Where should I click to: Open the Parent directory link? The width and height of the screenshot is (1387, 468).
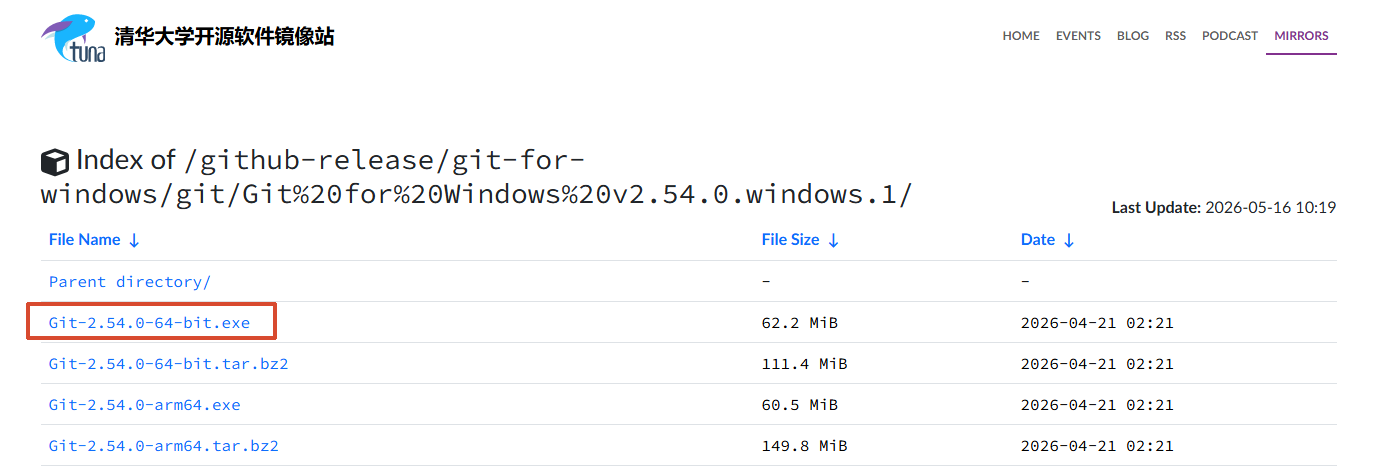(130, 282)
